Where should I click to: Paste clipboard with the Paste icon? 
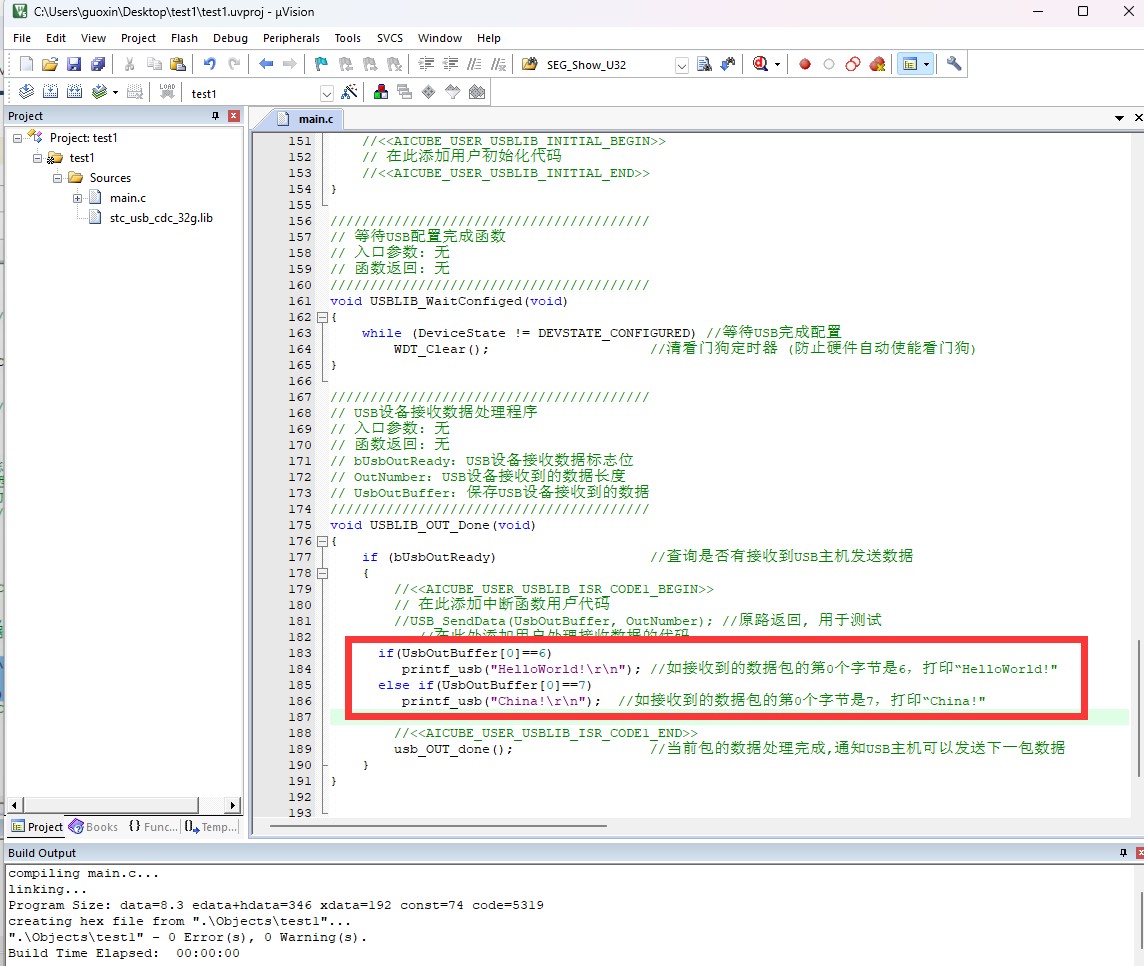[177, 64]
